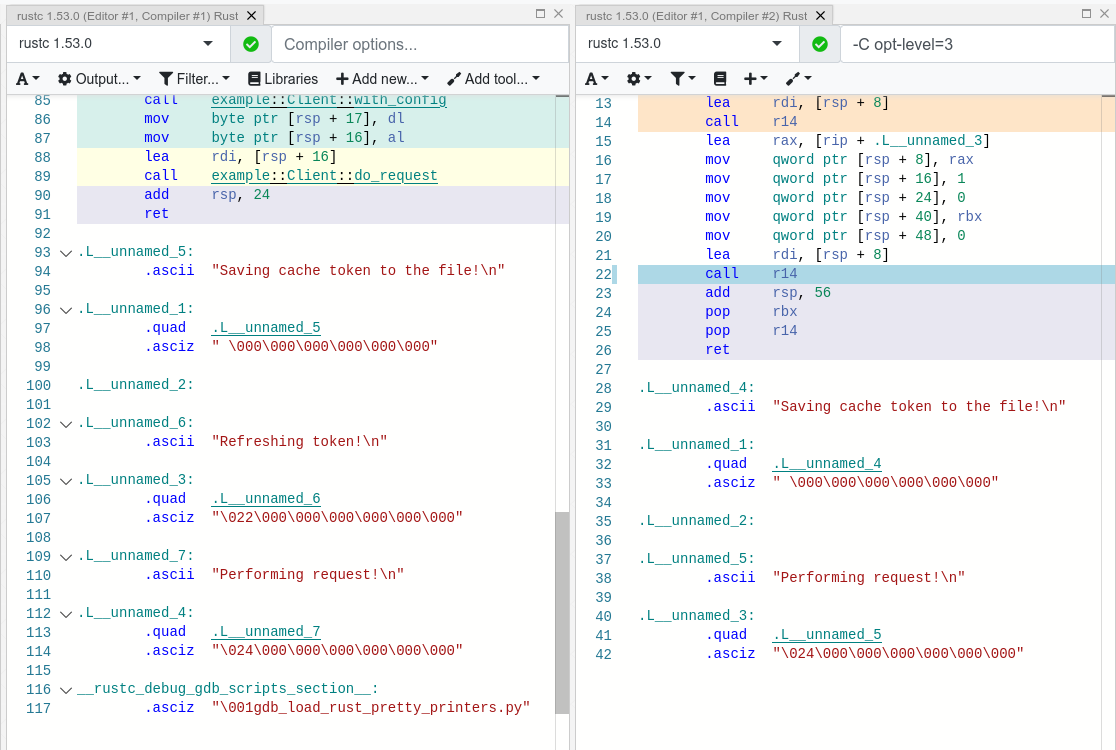Click the green compile success checkmark in Compiler #1
This screenshot has height=750, width=1116.
[x=251, y=44]
